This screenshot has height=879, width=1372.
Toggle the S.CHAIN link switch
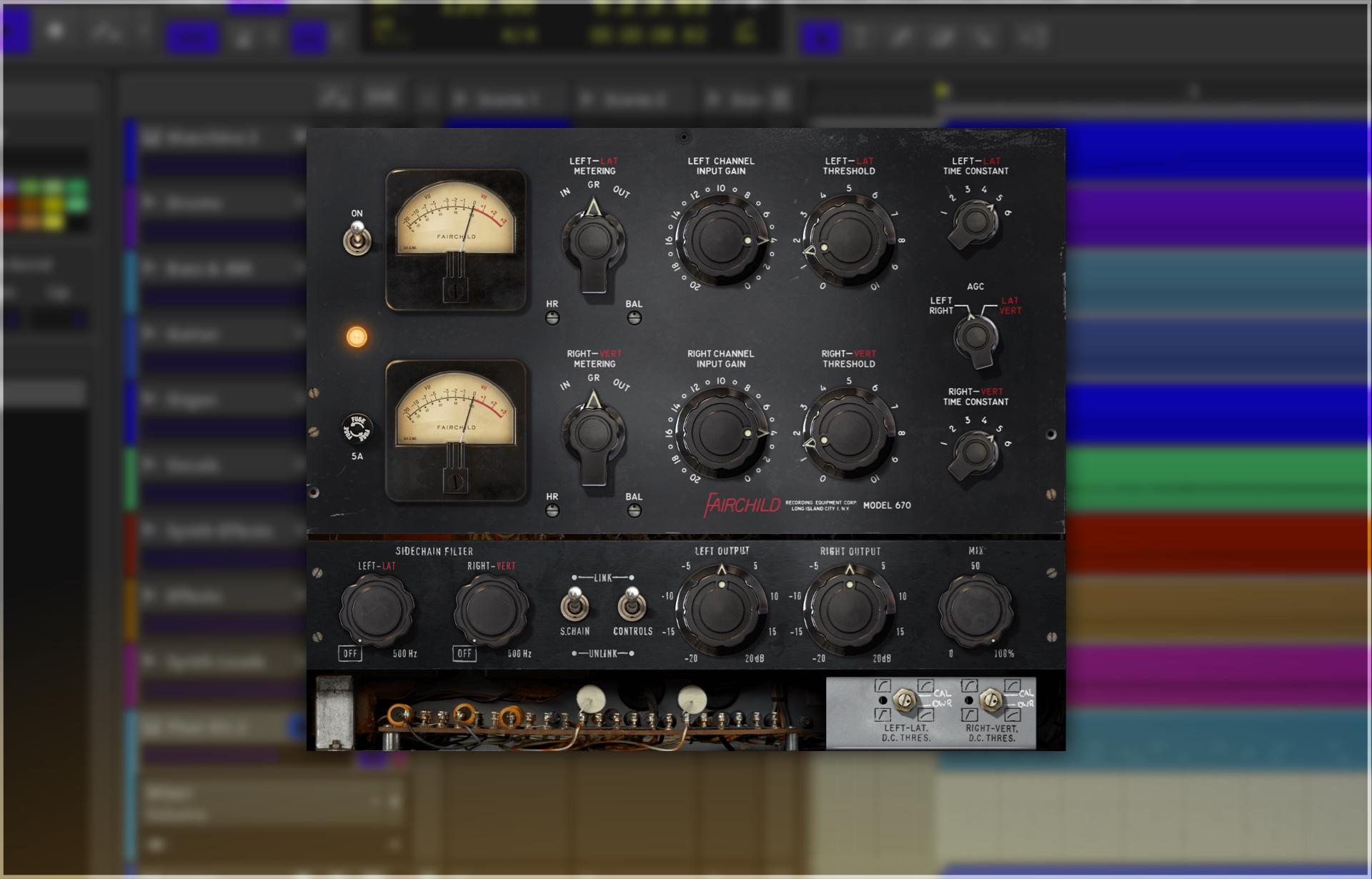pos(574,605)
